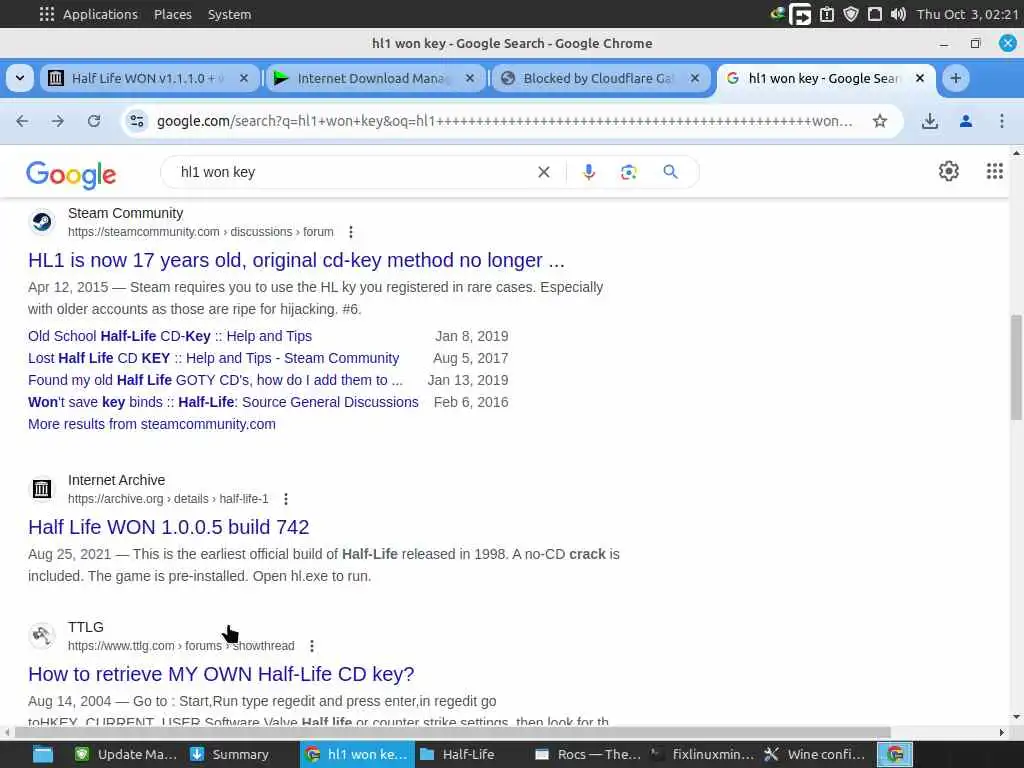Open Lost Half Life CD KEY link
Screen dimensions: 1024x768
(214, 358)
